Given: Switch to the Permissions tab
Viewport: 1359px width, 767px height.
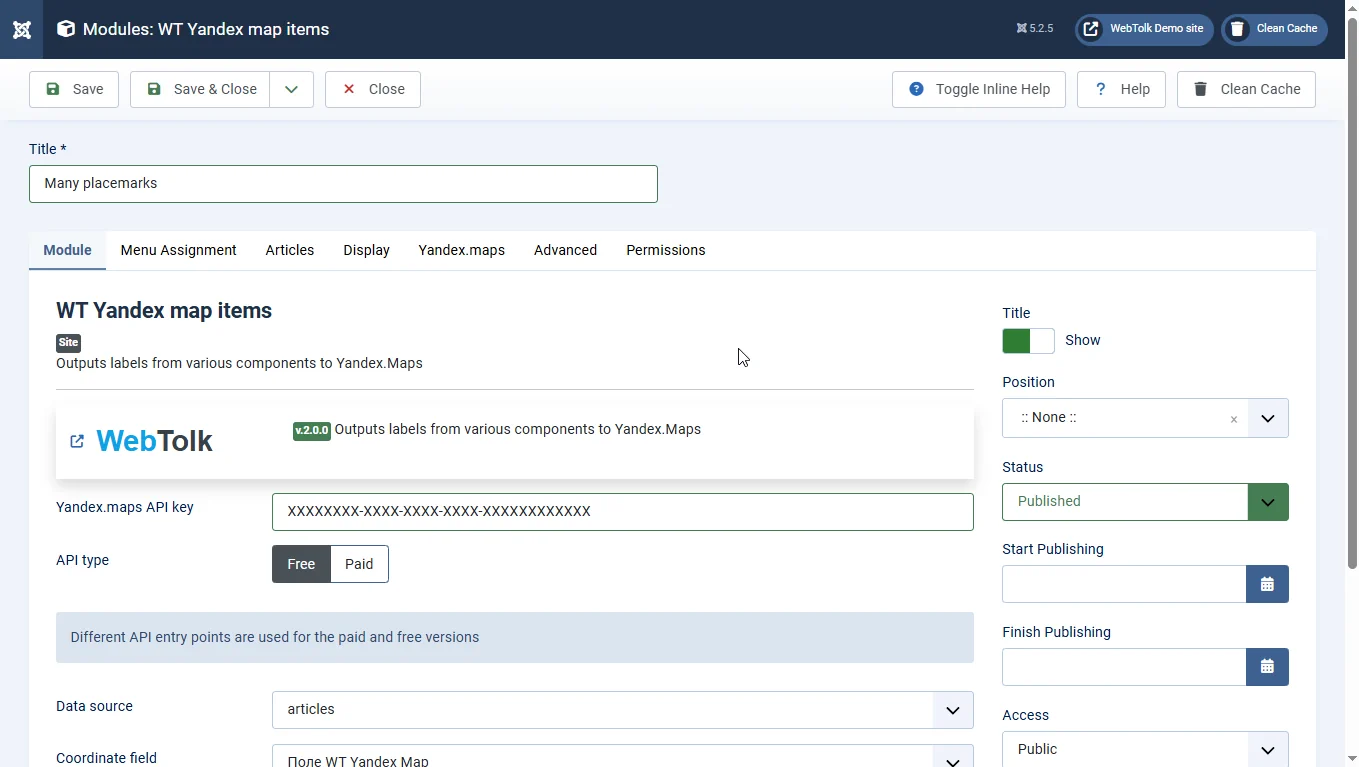Looking at the screenshot, I should (666, 250).
